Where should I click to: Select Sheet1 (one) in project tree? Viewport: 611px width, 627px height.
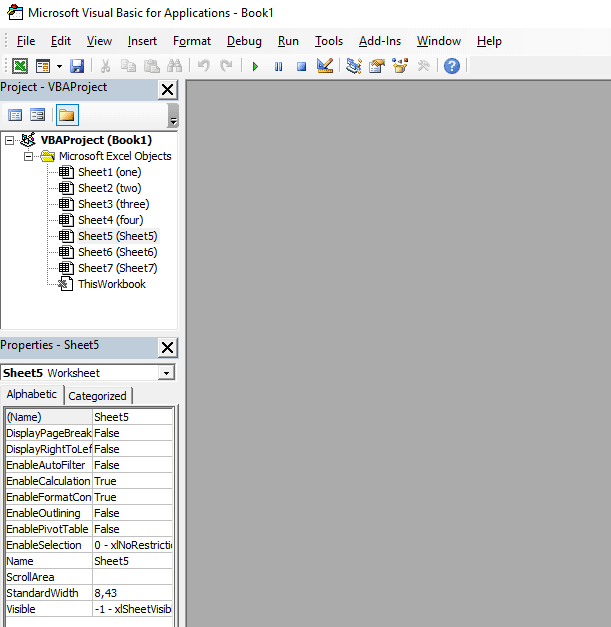tap(110, 172)
